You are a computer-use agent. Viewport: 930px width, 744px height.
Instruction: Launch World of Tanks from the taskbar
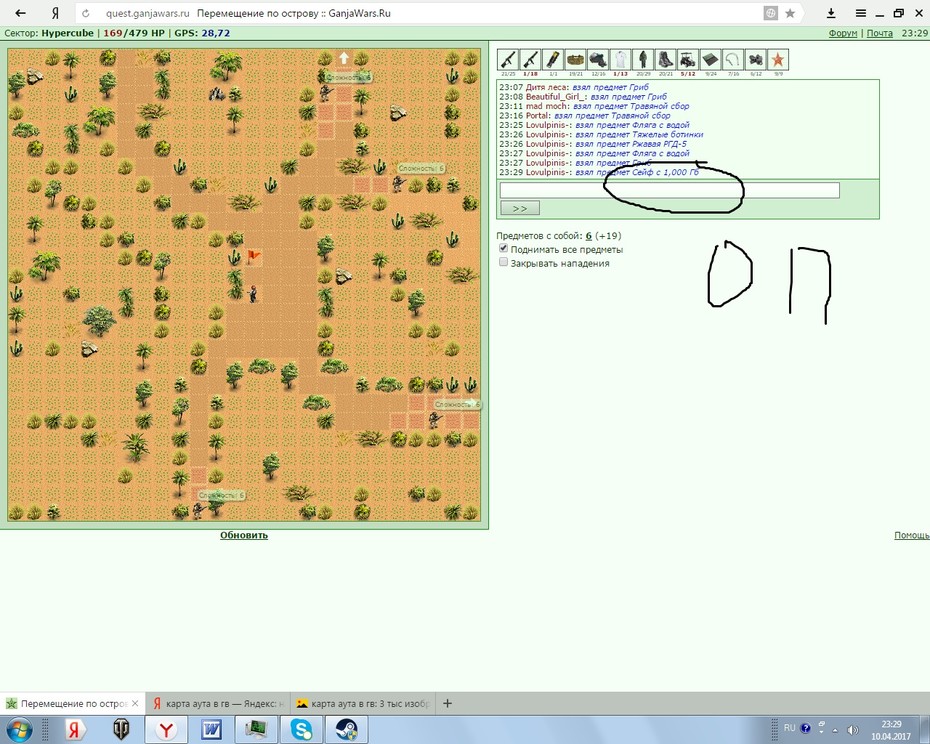pyautogui.click(x=121, y=729)
